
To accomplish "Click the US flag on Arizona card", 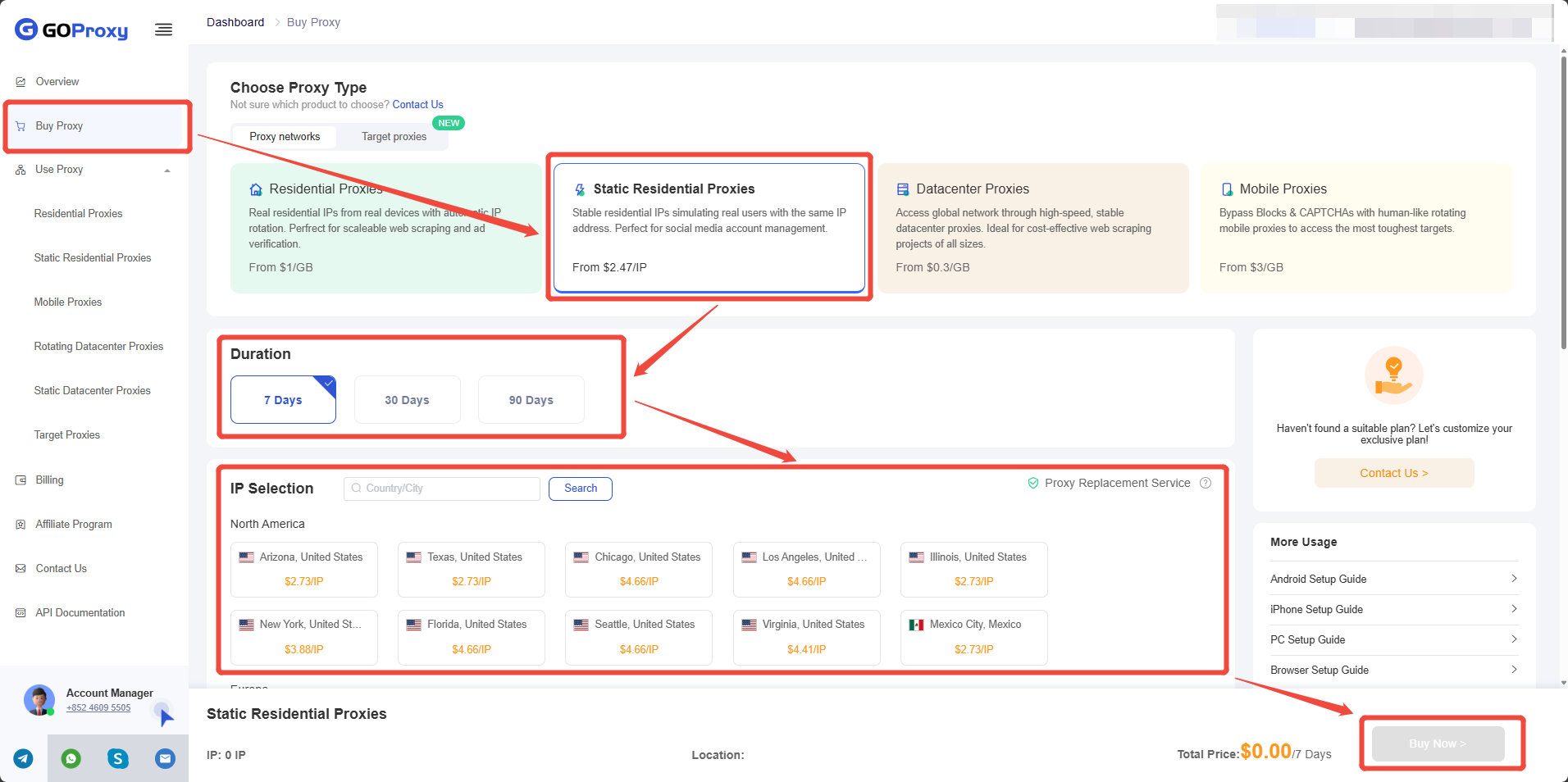I will [x=246, y=557].
